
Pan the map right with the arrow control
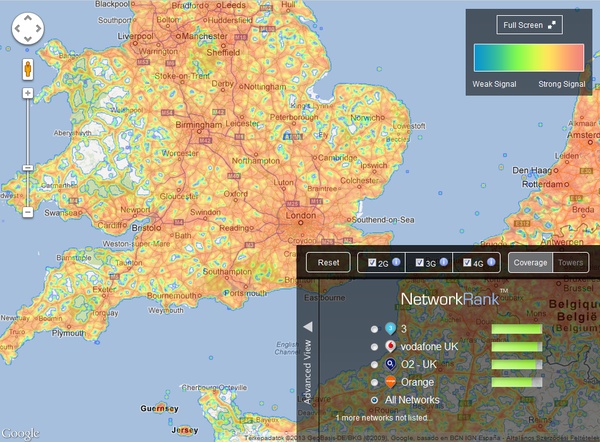point(39,28)
